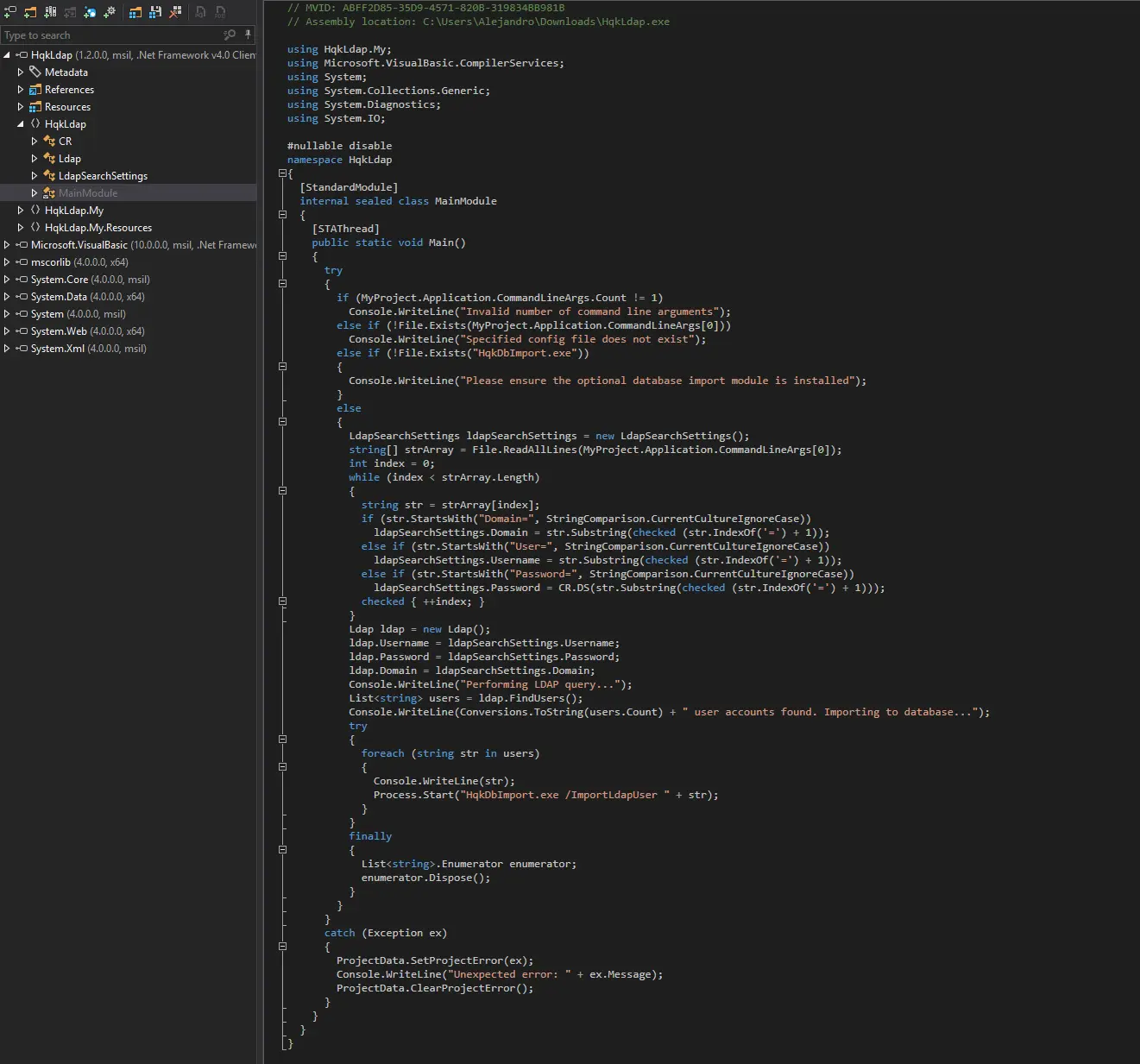Viewport: 1140px width, 1064px height.
Task: Click "[StandardModule]" attribute in the code
Action: 349,187
